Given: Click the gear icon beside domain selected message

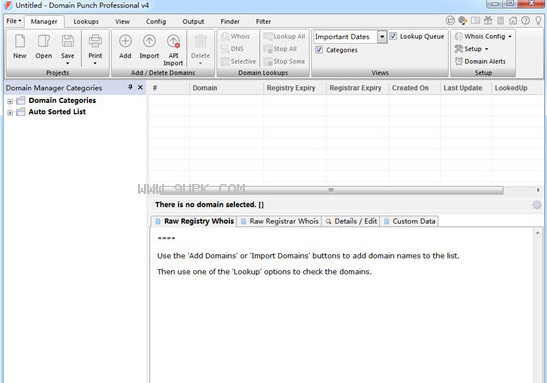Looking at the screenshot, I should [x=537, y=205].
